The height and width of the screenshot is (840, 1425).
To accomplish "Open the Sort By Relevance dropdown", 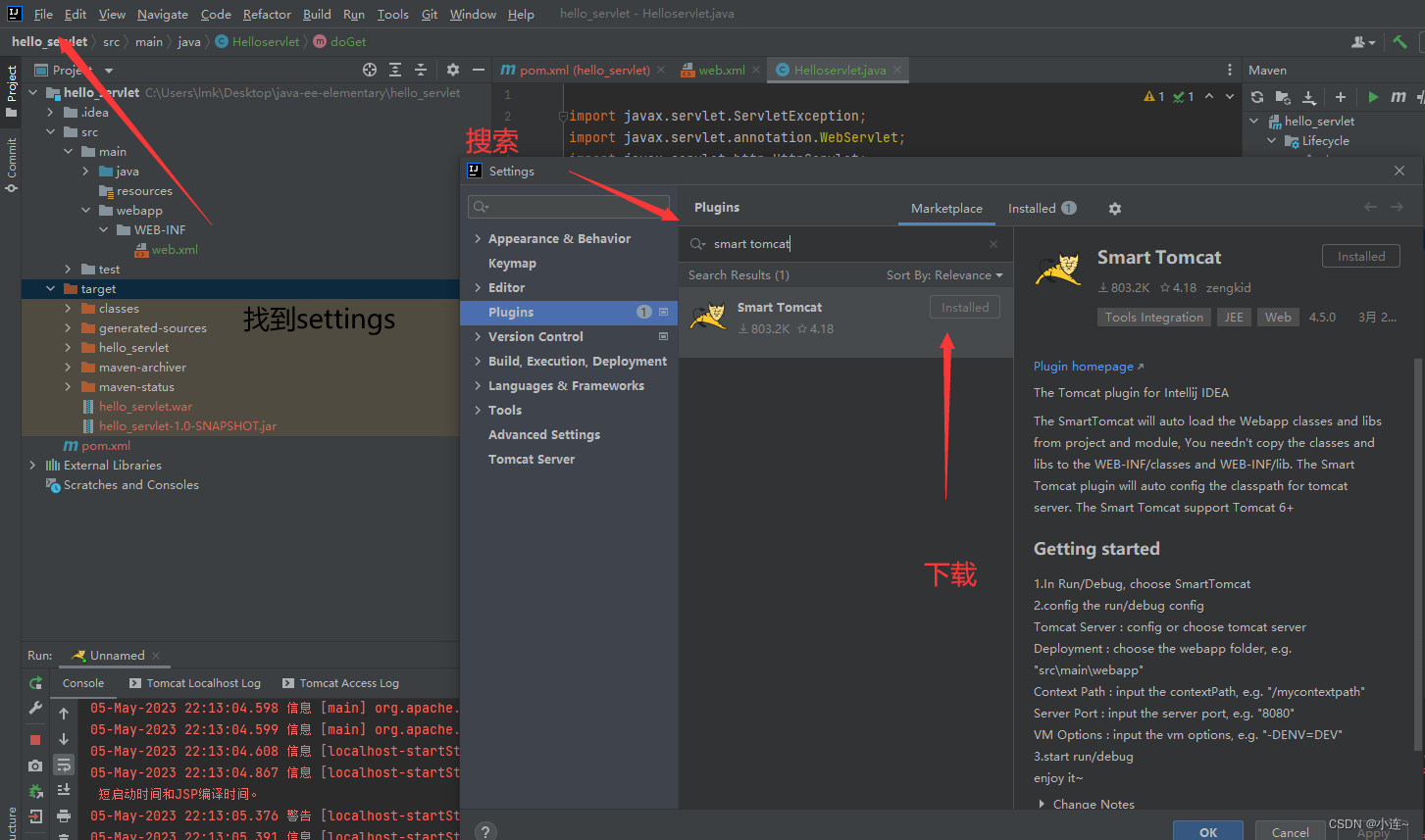I will pos(944,275).
